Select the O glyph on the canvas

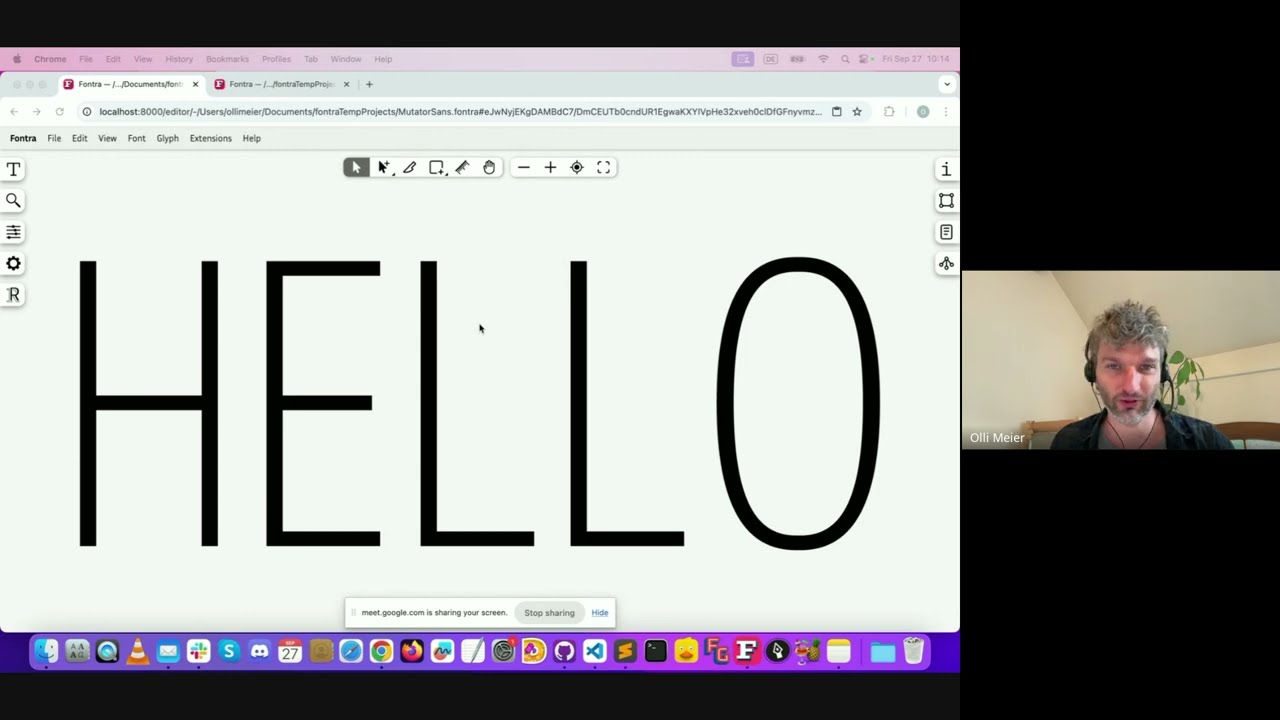798,403
